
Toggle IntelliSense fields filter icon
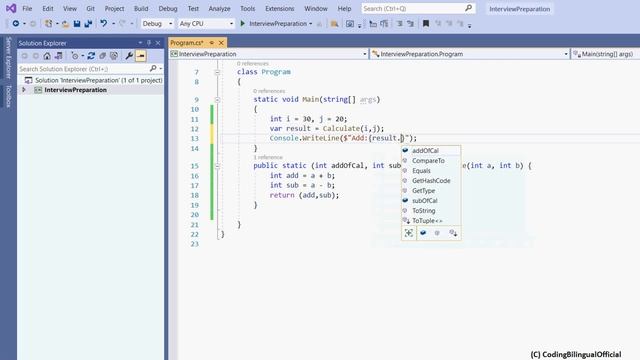[x=423, y=233]
